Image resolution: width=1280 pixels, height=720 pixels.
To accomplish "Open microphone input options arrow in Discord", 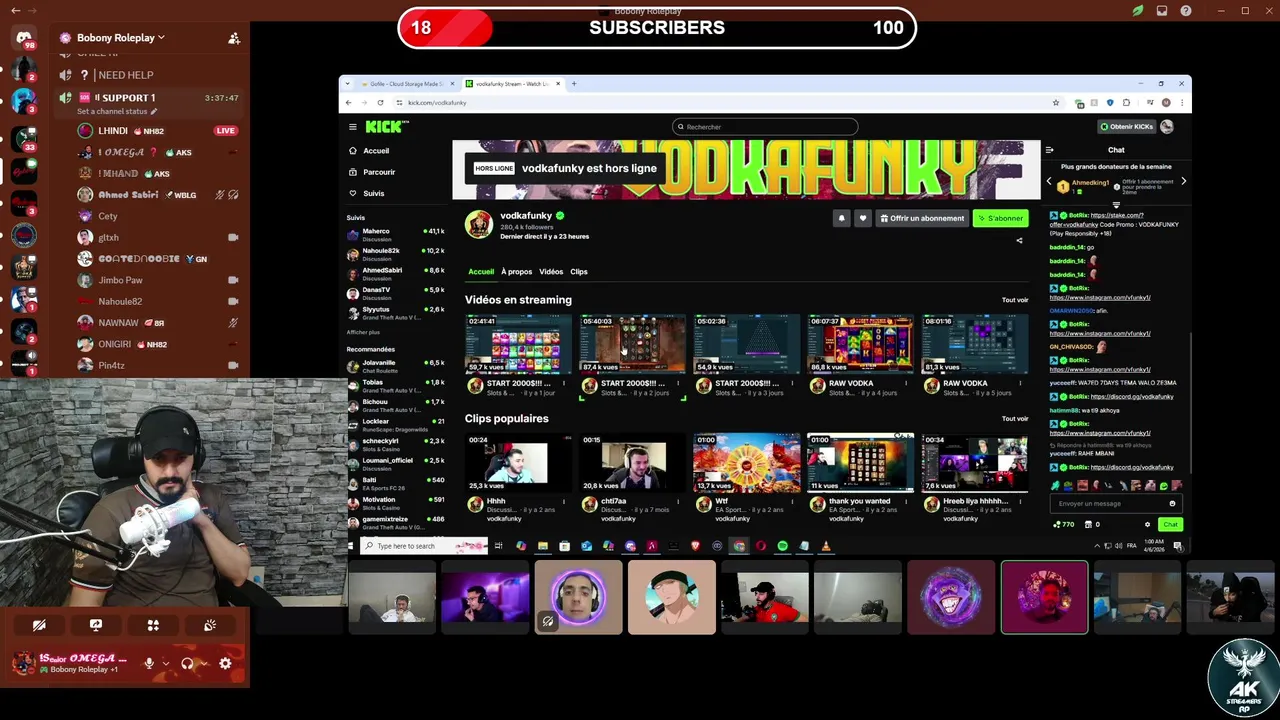I will [x=165, y=663].
